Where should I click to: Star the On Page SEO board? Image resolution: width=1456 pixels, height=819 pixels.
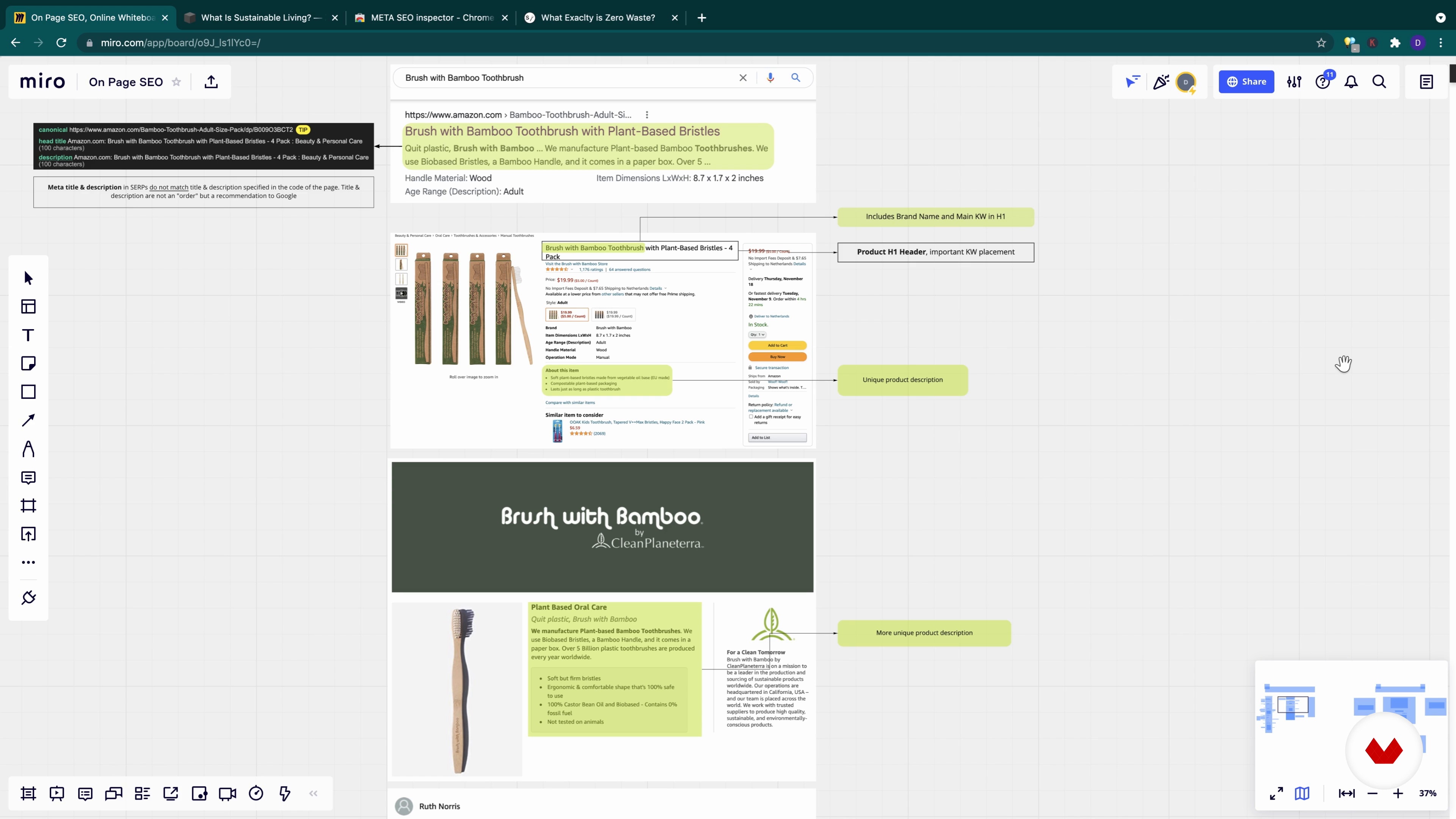coord(176,82)
